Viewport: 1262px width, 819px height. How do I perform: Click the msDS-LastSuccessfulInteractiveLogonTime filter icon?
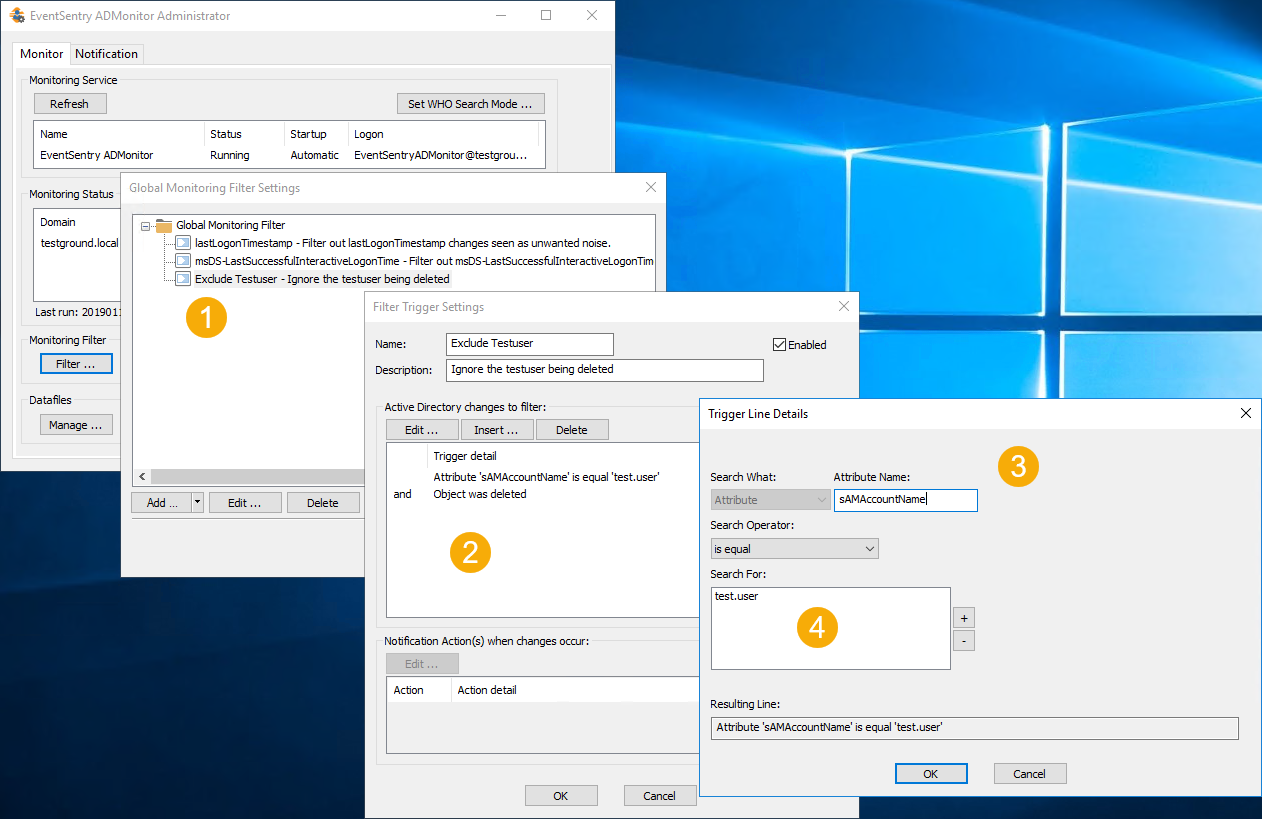pos(183,261)
